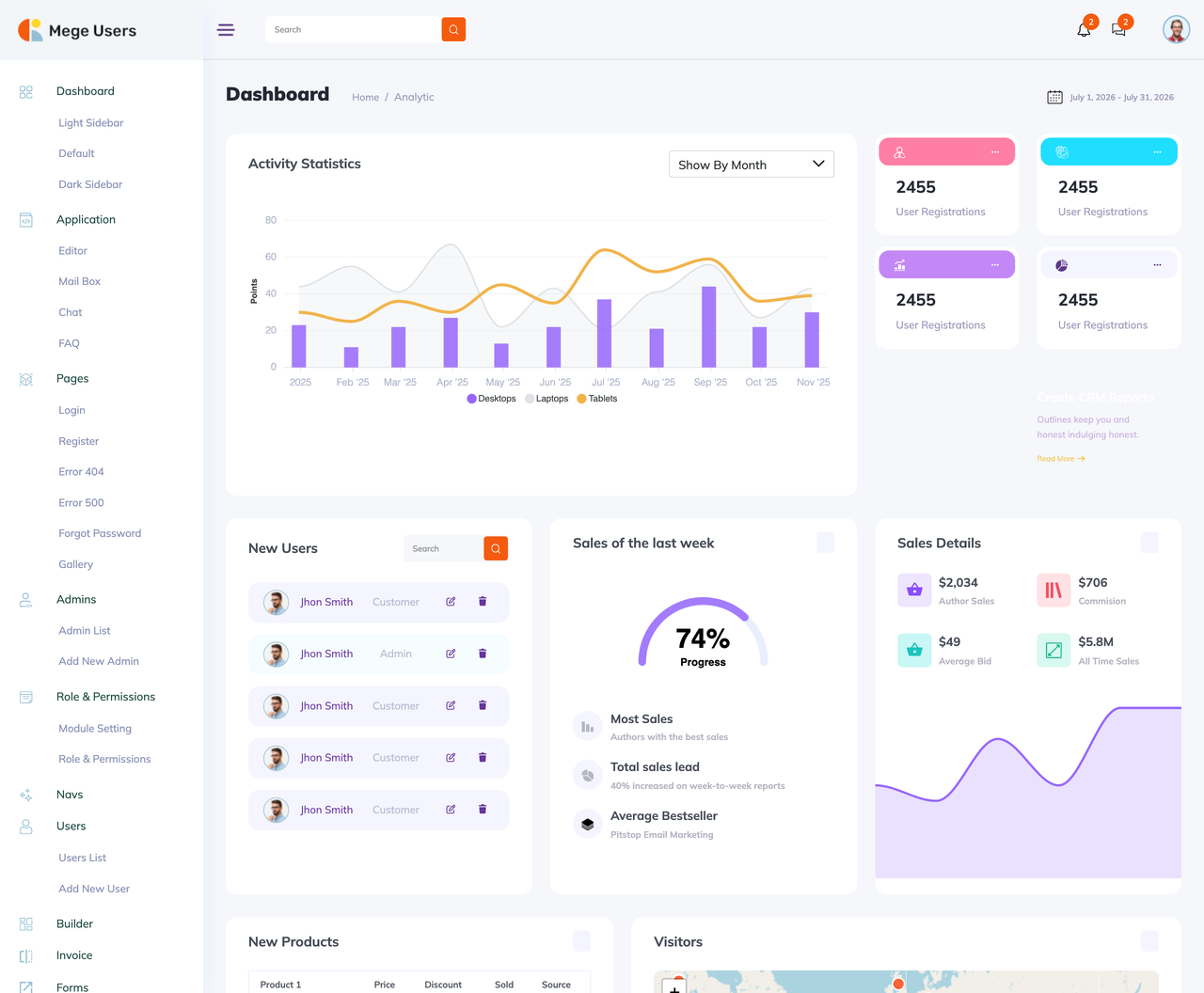Open the user profile avatar
The width and height of the screenshot is (1204, 993).
(x=1176, y=29)
